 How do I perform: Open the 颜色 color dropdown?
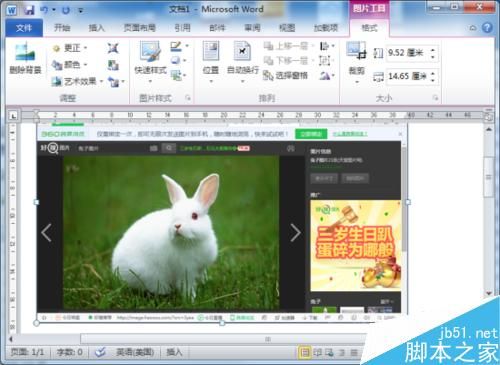pyautogui.click(x=70, y=64)
